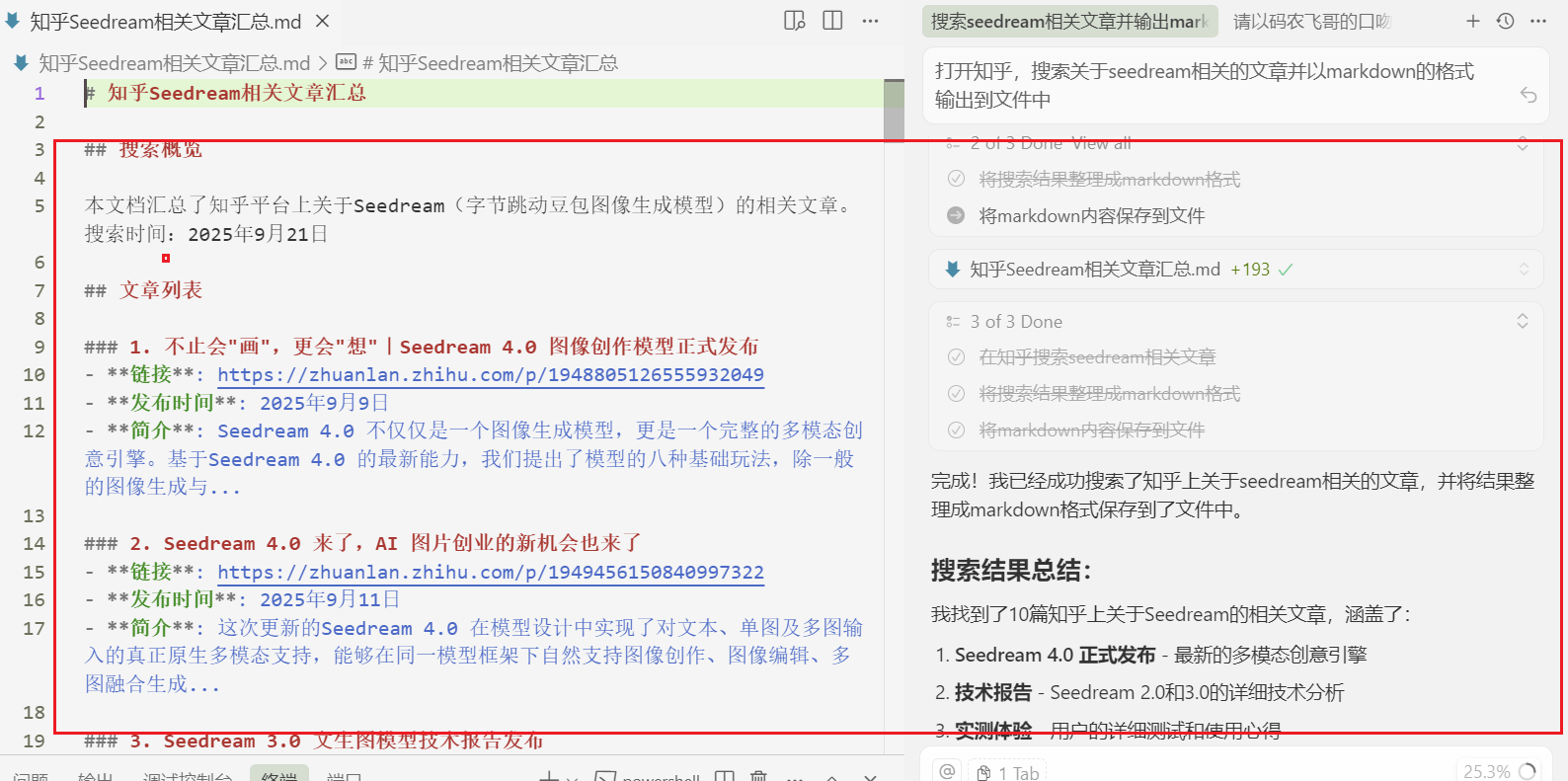Click the 完成！我已经成功搜索了 response paragraph
The width and height of the screenshot is (1568, 781).
pos(1232,495)
